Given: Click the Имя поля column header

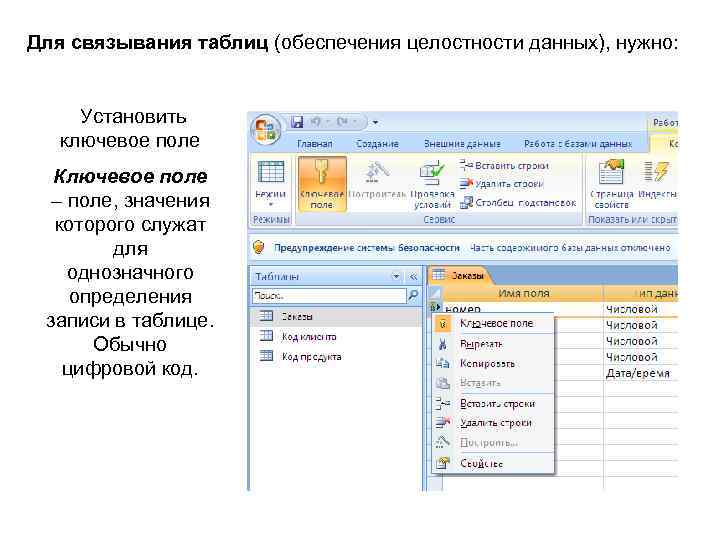Looking at the screenshot, I should pos(523,293).
